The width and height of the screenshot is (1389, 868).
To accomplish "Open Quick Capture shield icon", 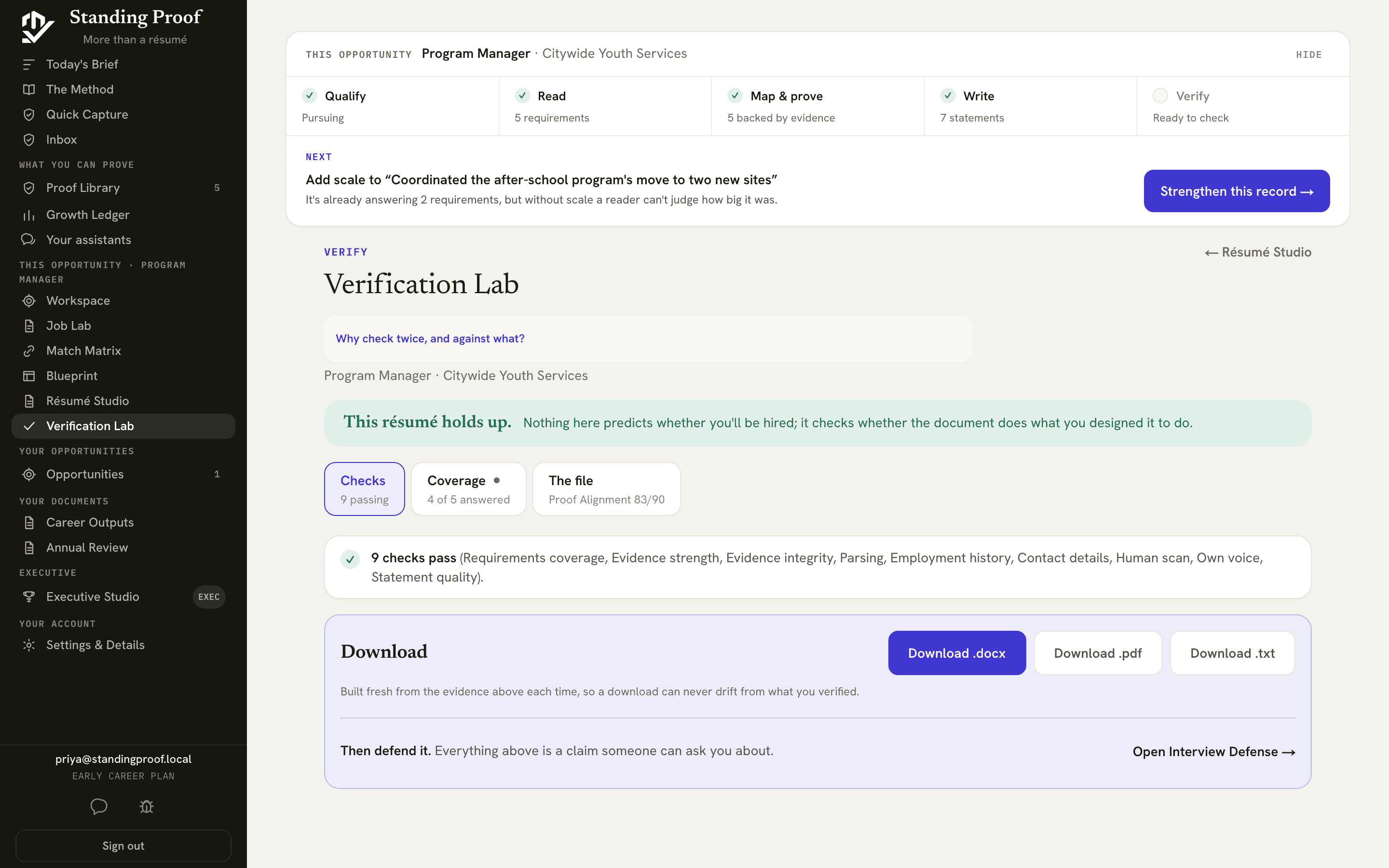I will click(x=29, y=115).
